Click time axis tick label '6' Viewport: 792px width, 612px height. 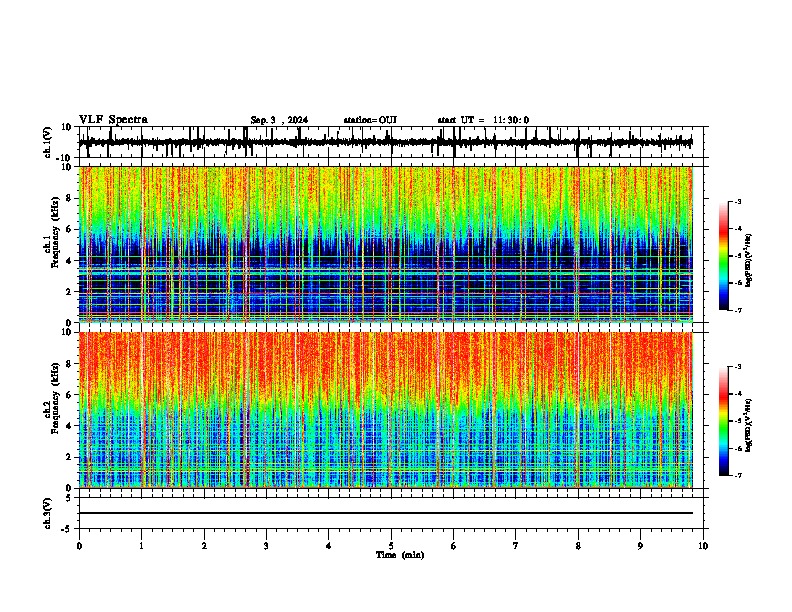(x=454, y=546)
